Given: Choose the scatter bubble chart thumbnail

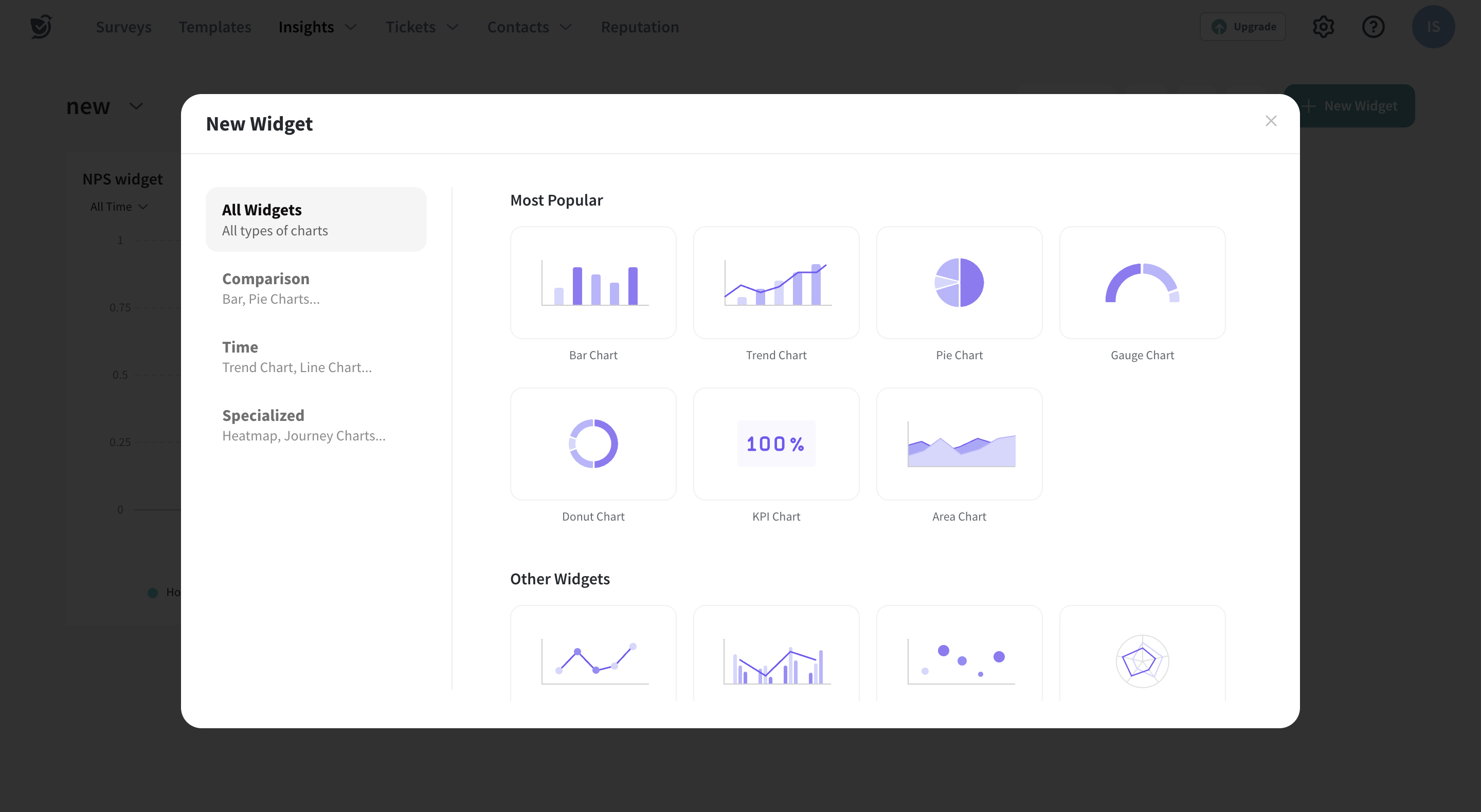Looking at the screenshot, I should coord(959,655).
